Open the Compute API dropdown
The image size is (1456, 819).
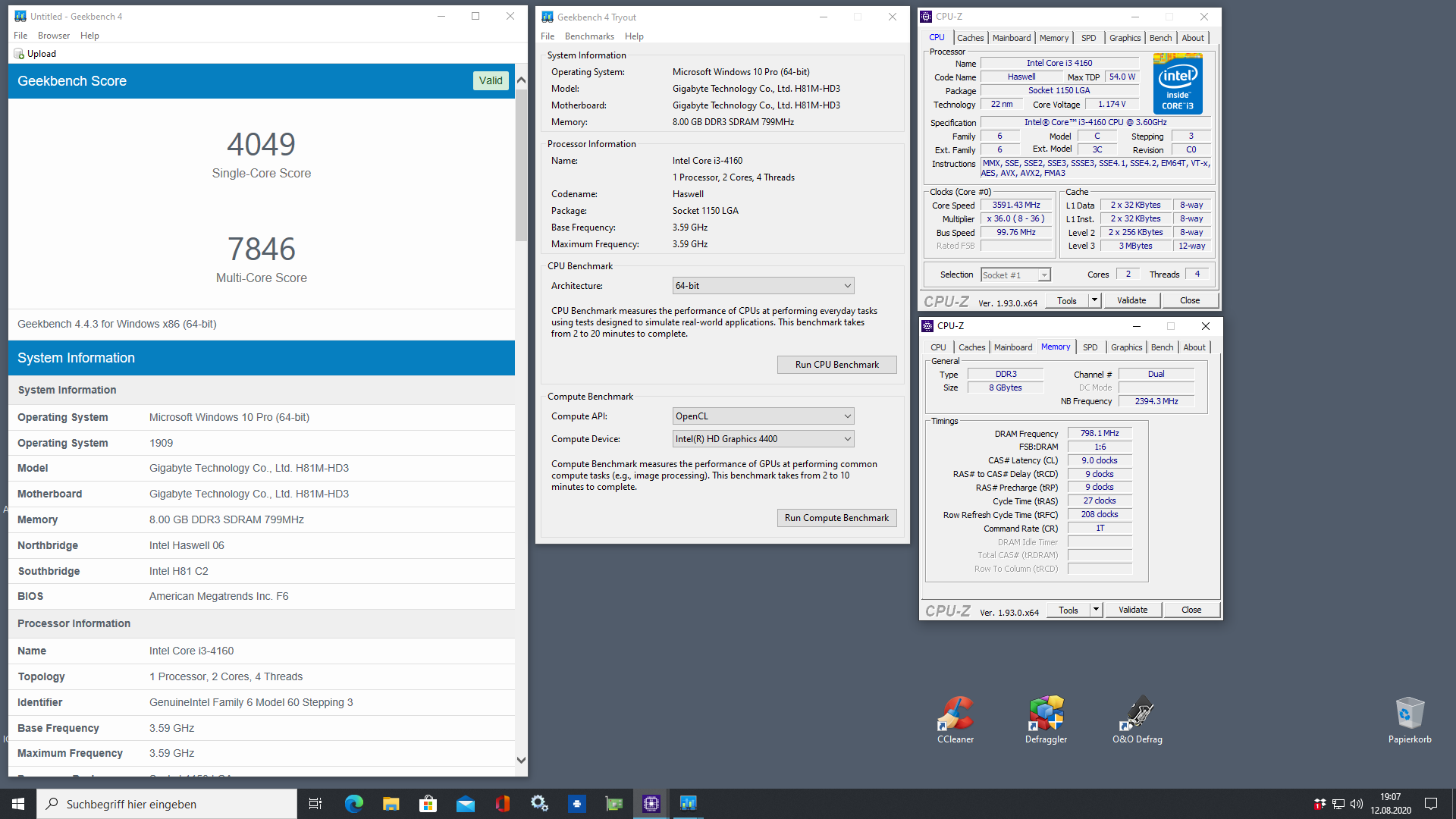pos(763,416)
